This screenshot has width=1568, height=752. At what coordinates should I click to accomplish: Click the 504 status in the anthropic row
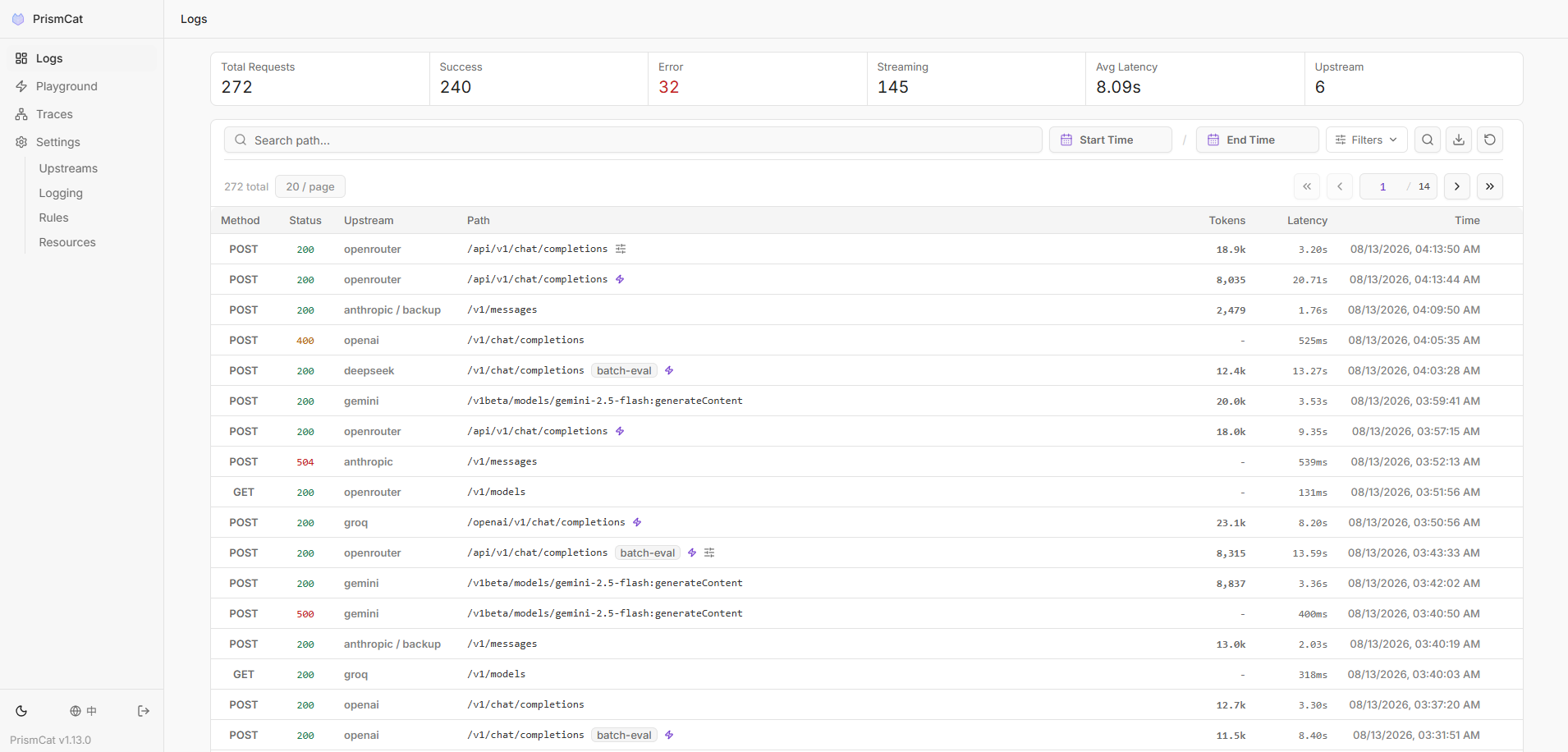pos(305,462)
